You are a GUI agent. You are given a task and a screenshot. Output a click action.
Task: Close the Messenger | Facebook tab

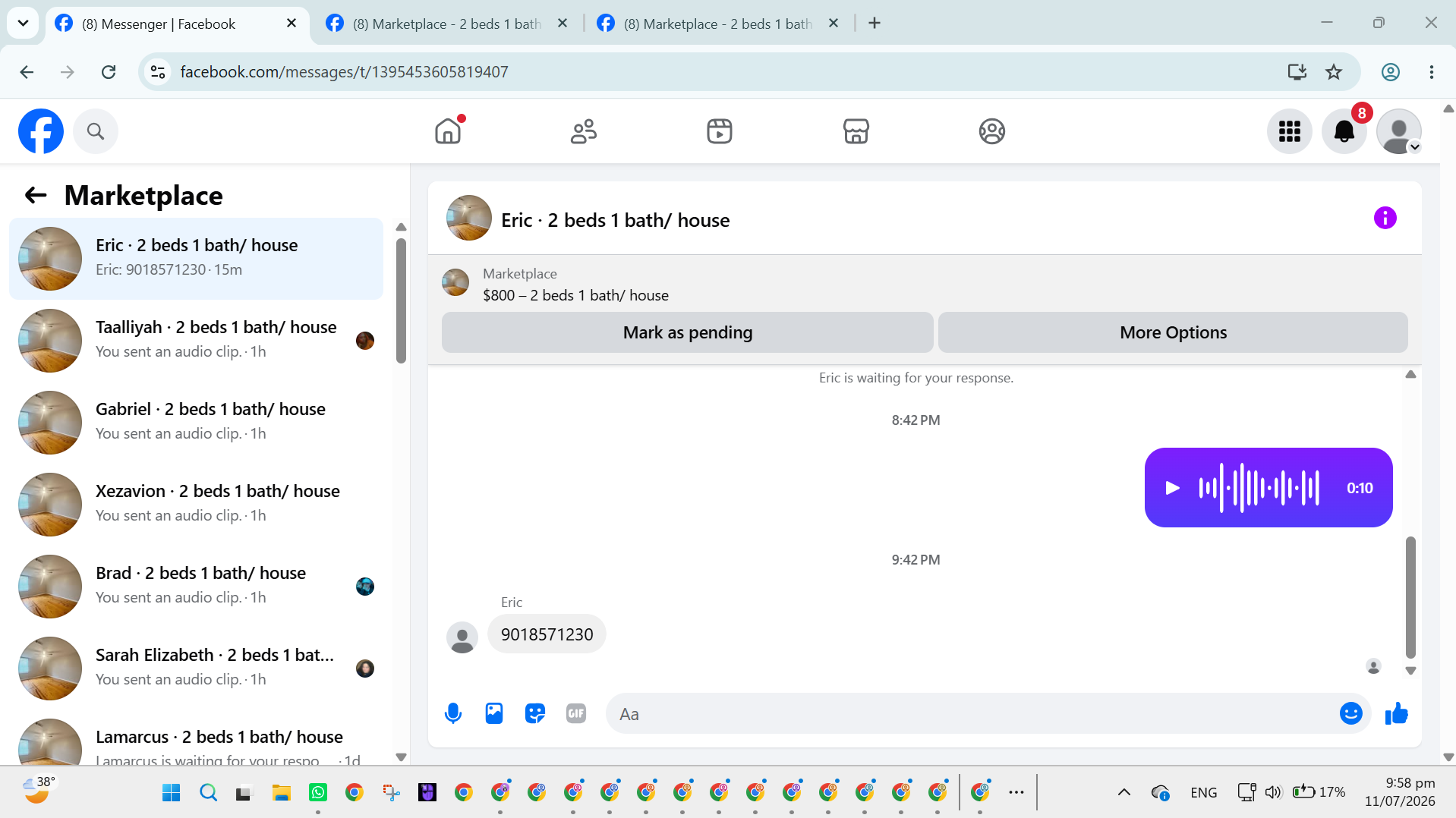point(292,24)
